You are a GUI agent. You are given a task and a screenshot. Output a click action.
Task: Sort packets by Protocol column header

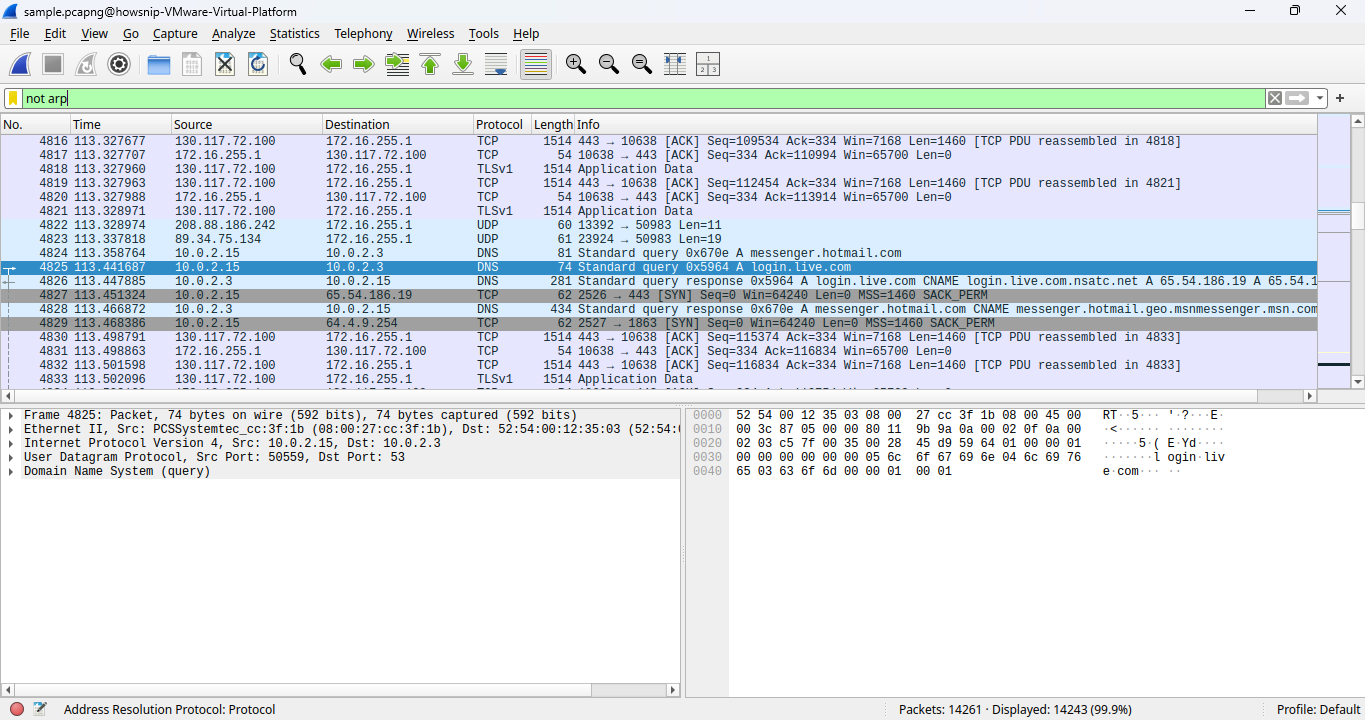(x=502, y=125)
